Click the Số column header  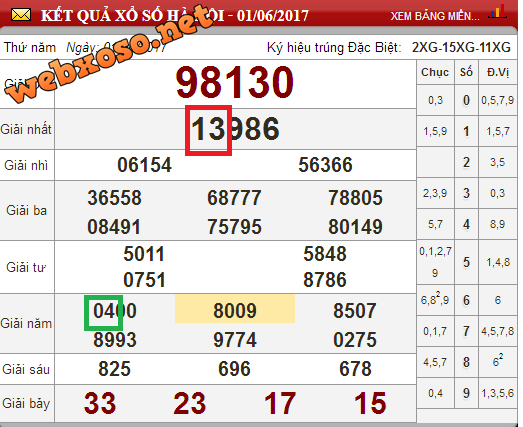click(x=466, y=72)
